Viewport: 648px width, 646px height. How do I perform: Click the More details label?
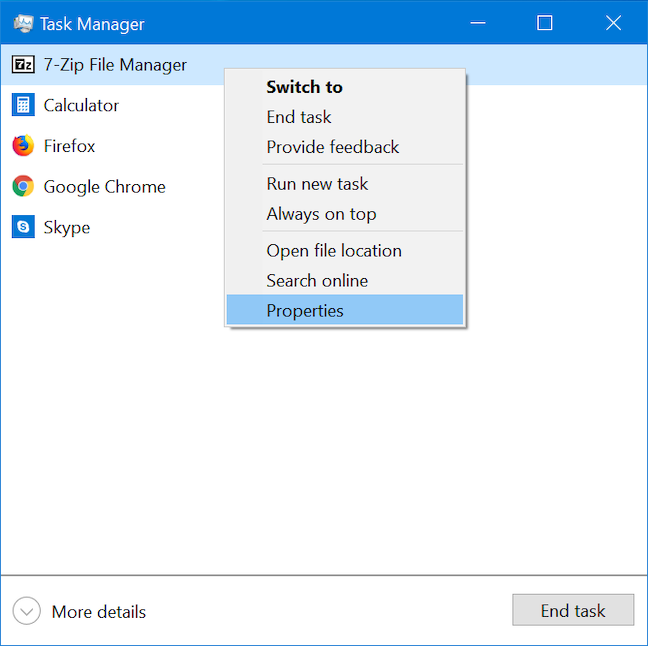pyautogui.click(x=99, y=612)
